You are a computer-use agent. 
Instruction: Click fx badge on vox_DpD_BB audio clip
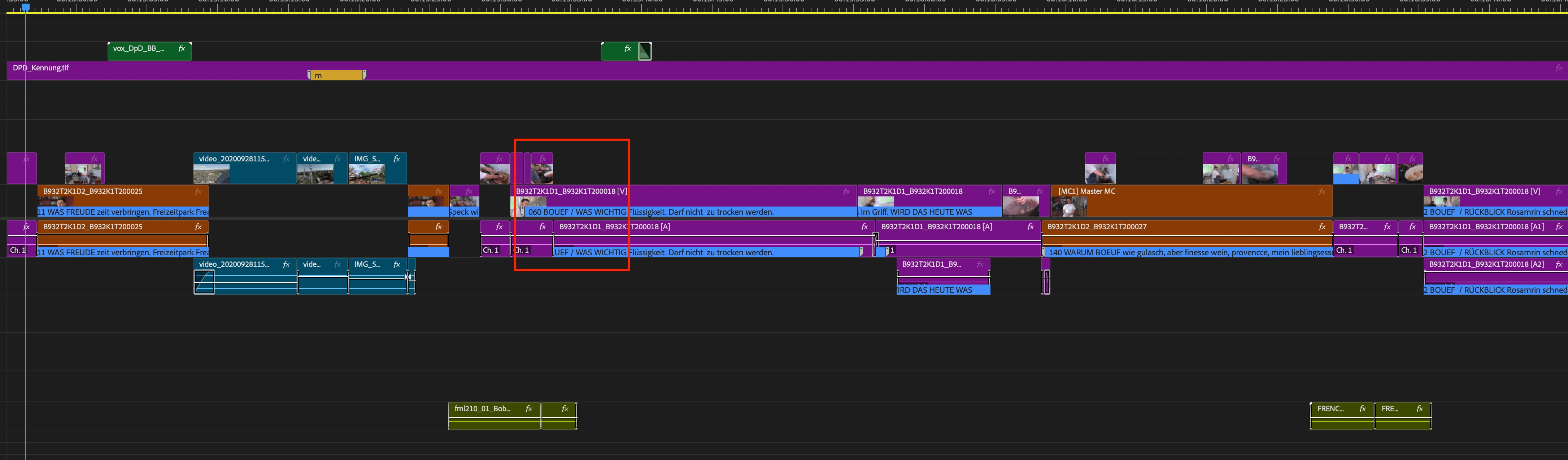click(182, 49)
